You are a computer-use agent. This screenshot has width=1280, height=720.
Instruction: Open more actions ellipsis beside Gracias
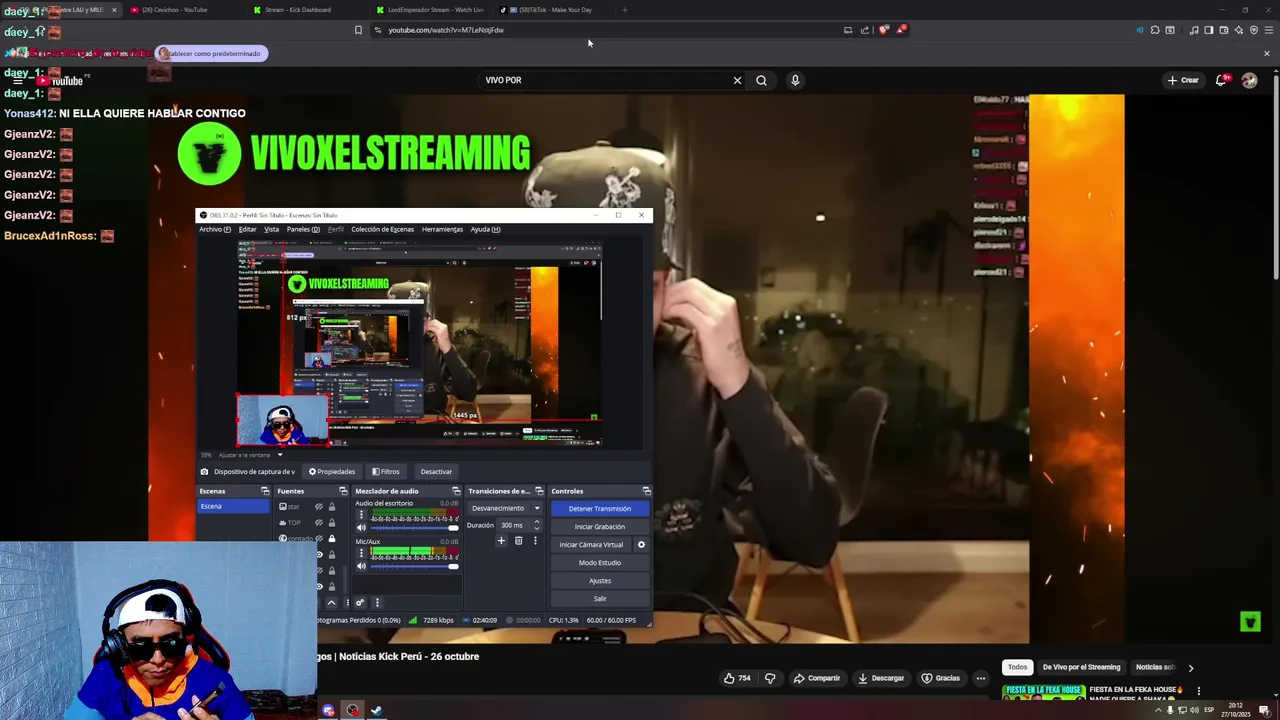coord(981,678)
